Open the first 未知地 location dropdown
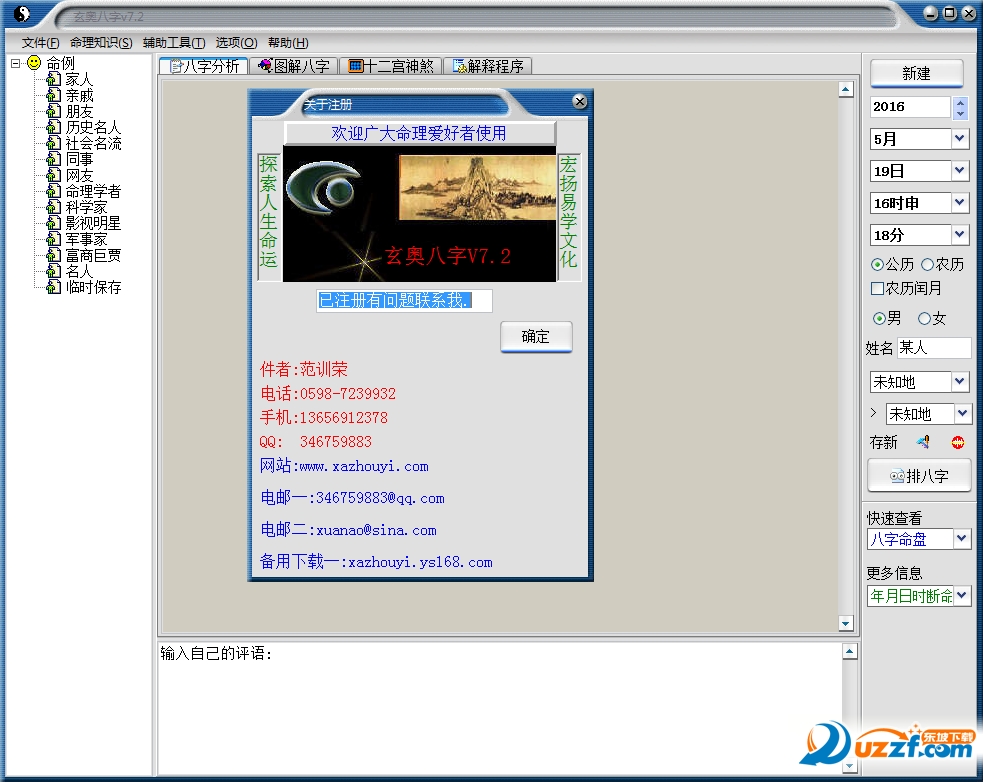 pos(960,381)
